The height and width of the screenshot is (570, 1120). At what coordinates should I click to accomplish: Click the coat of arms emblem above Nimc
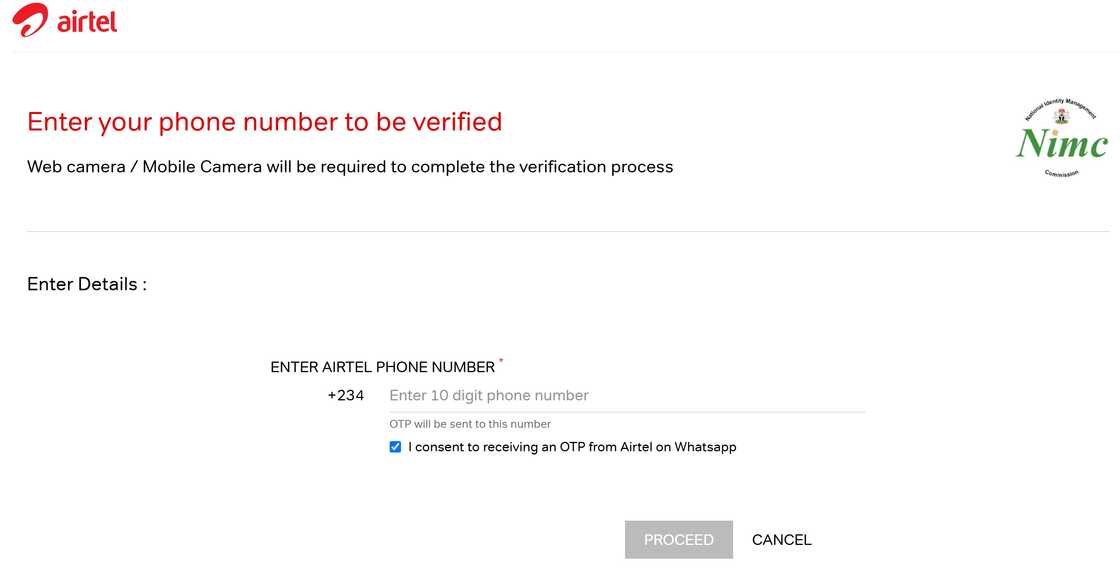point(1062,116)
